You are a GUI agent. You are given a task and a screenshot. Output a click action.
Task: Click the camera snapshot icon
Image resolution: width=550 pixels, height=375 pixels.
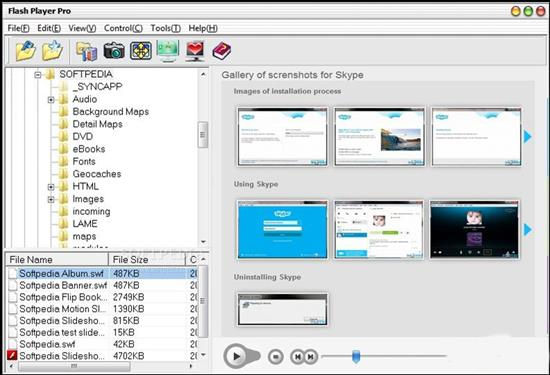click(114, 51)
